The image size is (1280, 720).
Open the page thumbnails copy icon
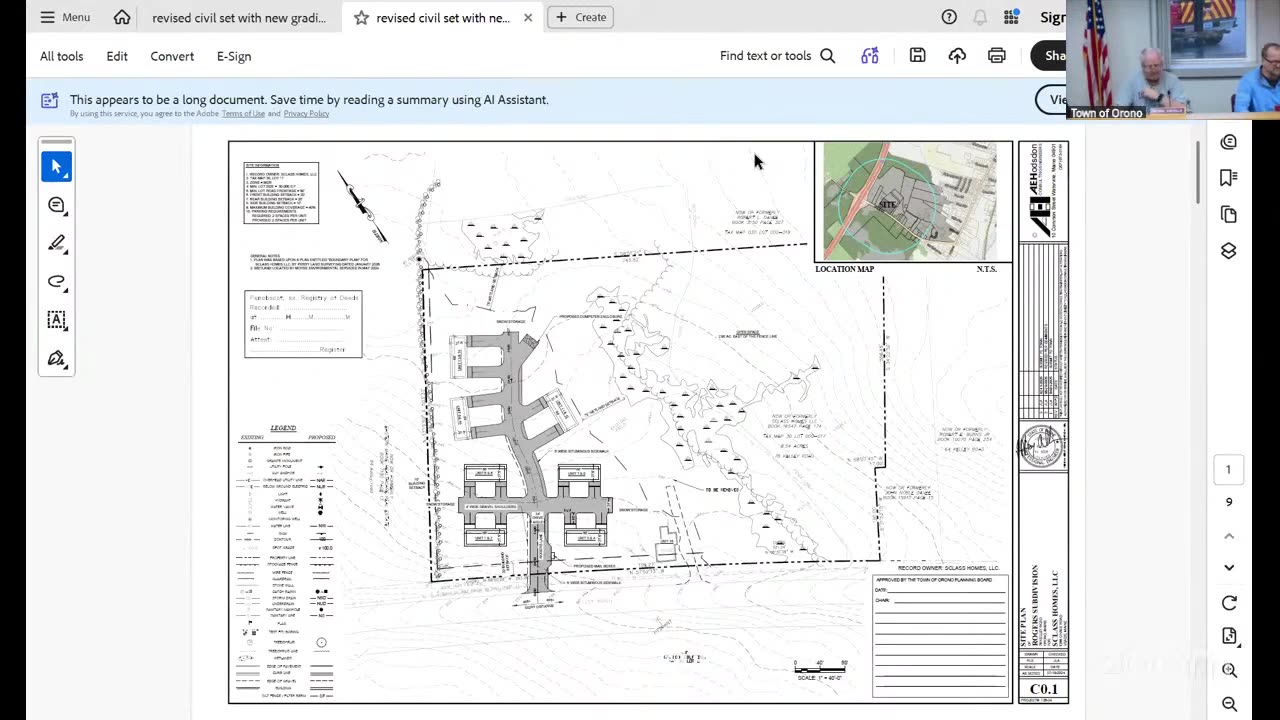[1229, 214]
